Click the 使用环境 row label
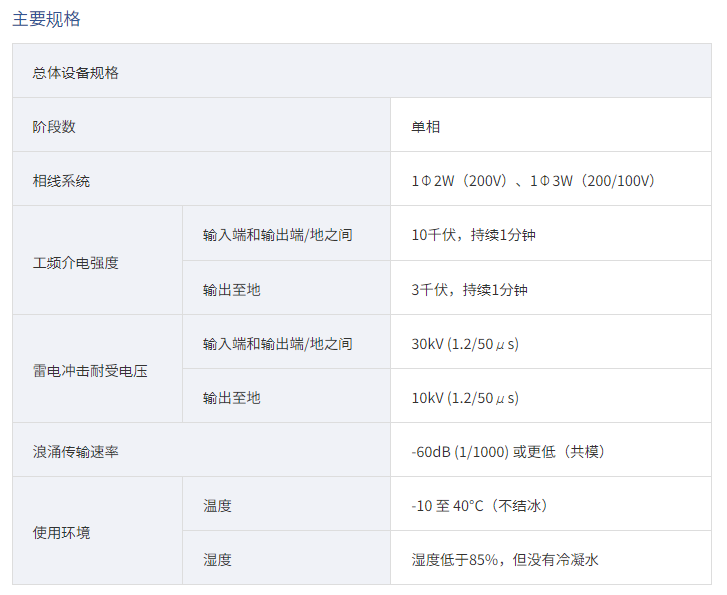727x595 pixels. [x=61, y=533]
